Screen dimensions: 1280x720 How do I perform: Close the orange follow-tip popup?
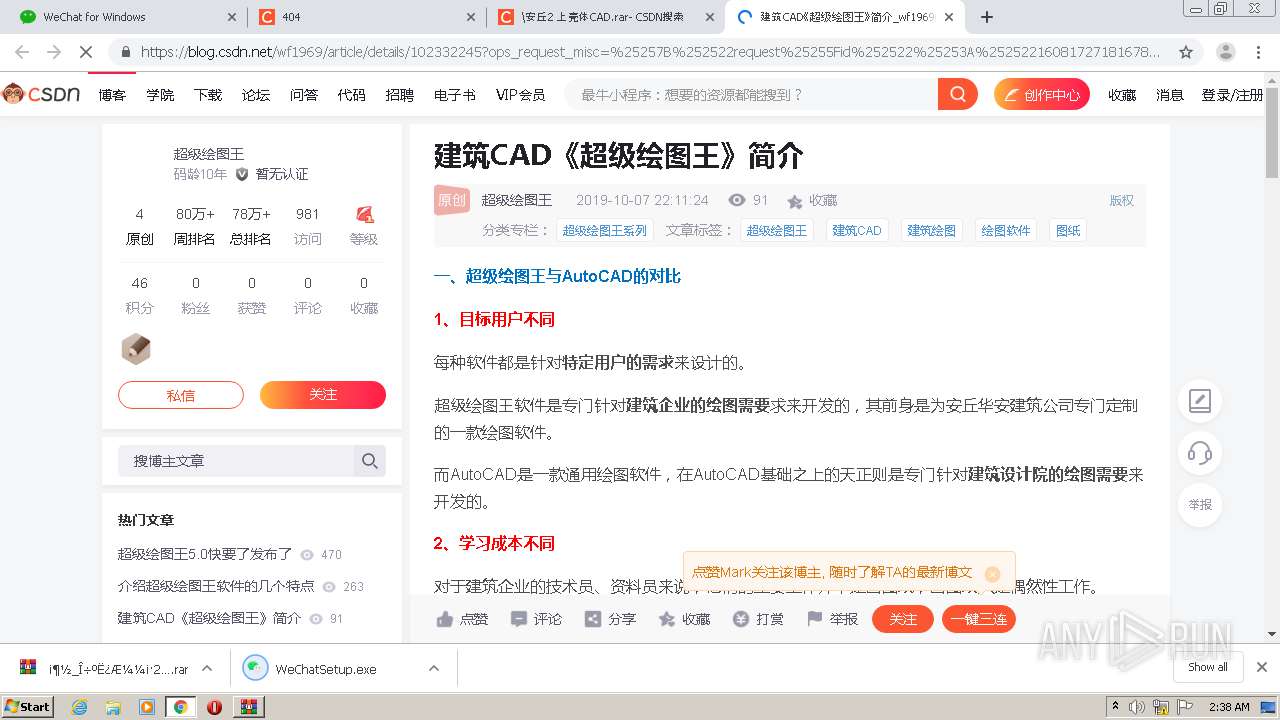[992, 573]
